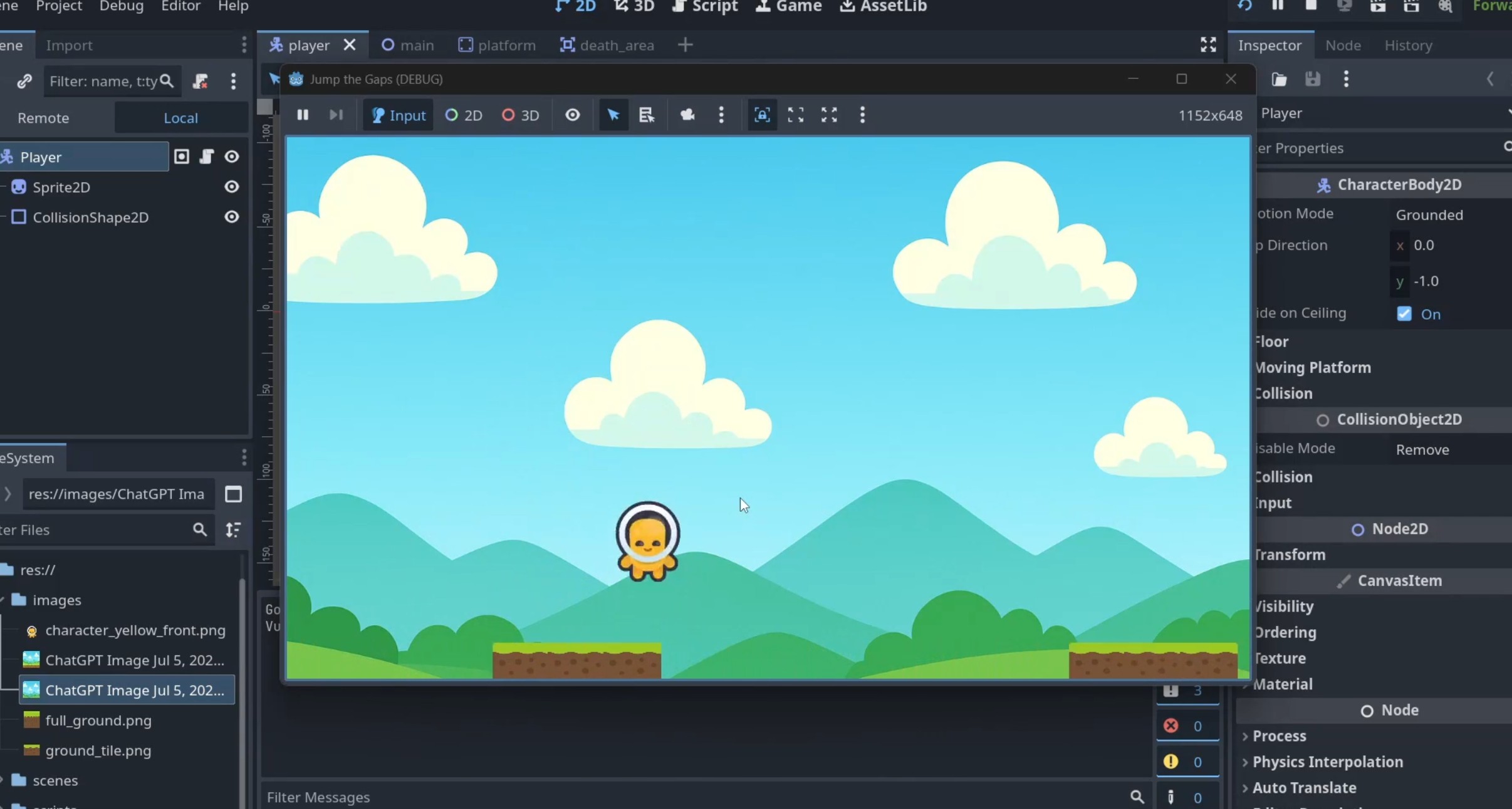Hide the Sprite2D node using its eye icon
This screenshot has width=1512, height=809.
[231, 187]
